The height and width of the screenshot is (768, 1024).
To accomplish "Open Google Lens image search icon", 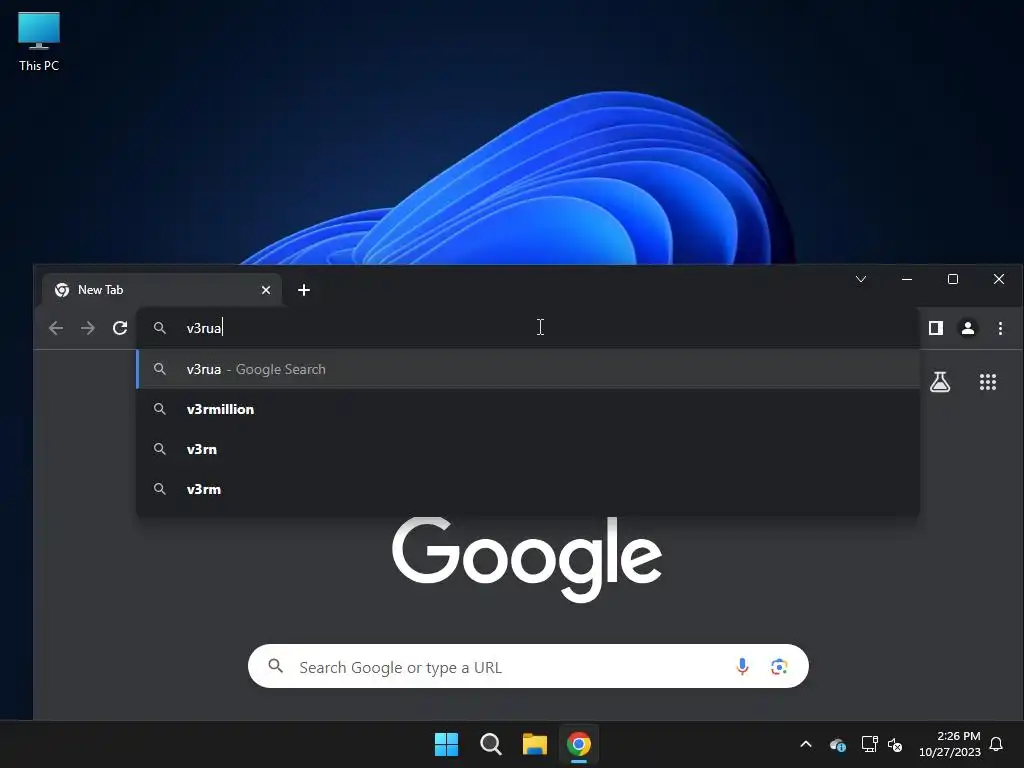I will [778, 666].
